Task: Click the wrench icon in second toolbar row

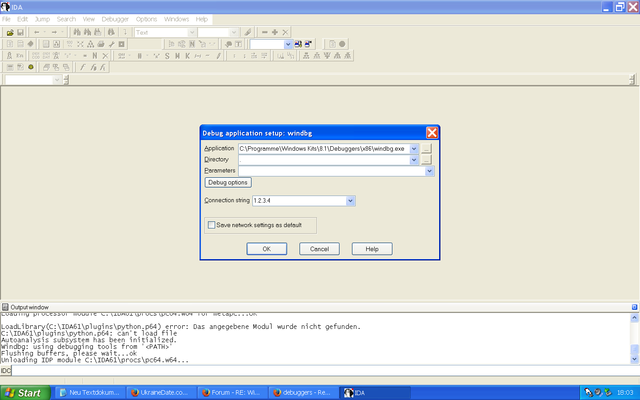Action: pyautogui.click(x=111, y=44)
